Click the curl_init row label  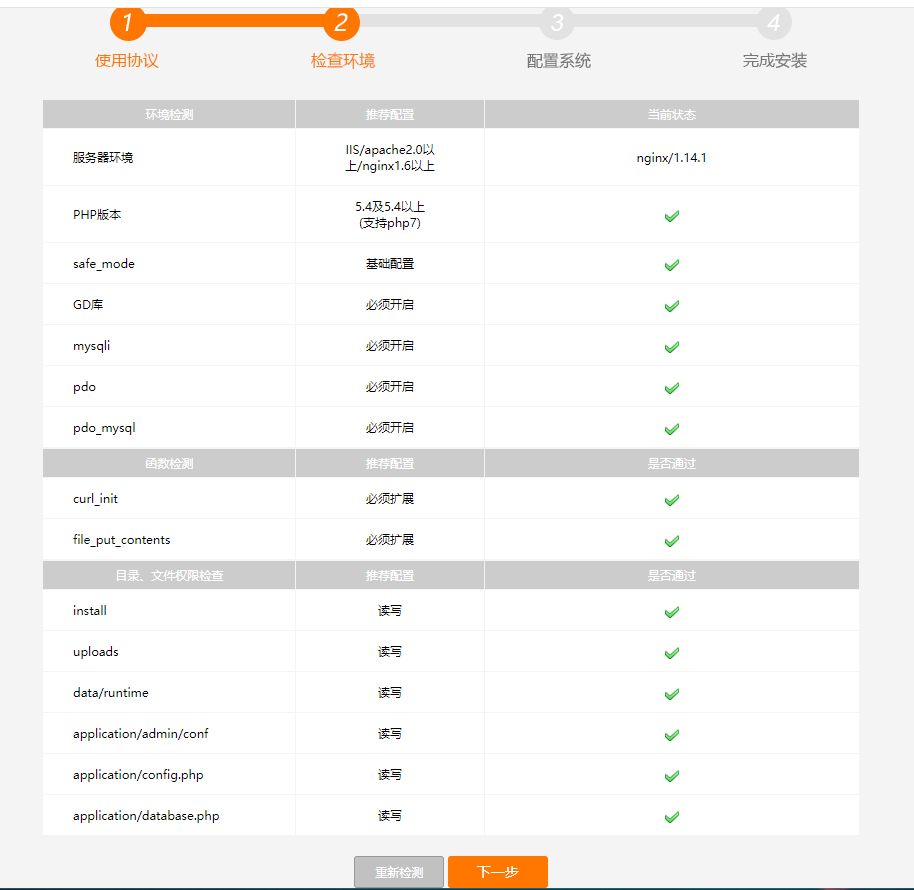(96, 498)
